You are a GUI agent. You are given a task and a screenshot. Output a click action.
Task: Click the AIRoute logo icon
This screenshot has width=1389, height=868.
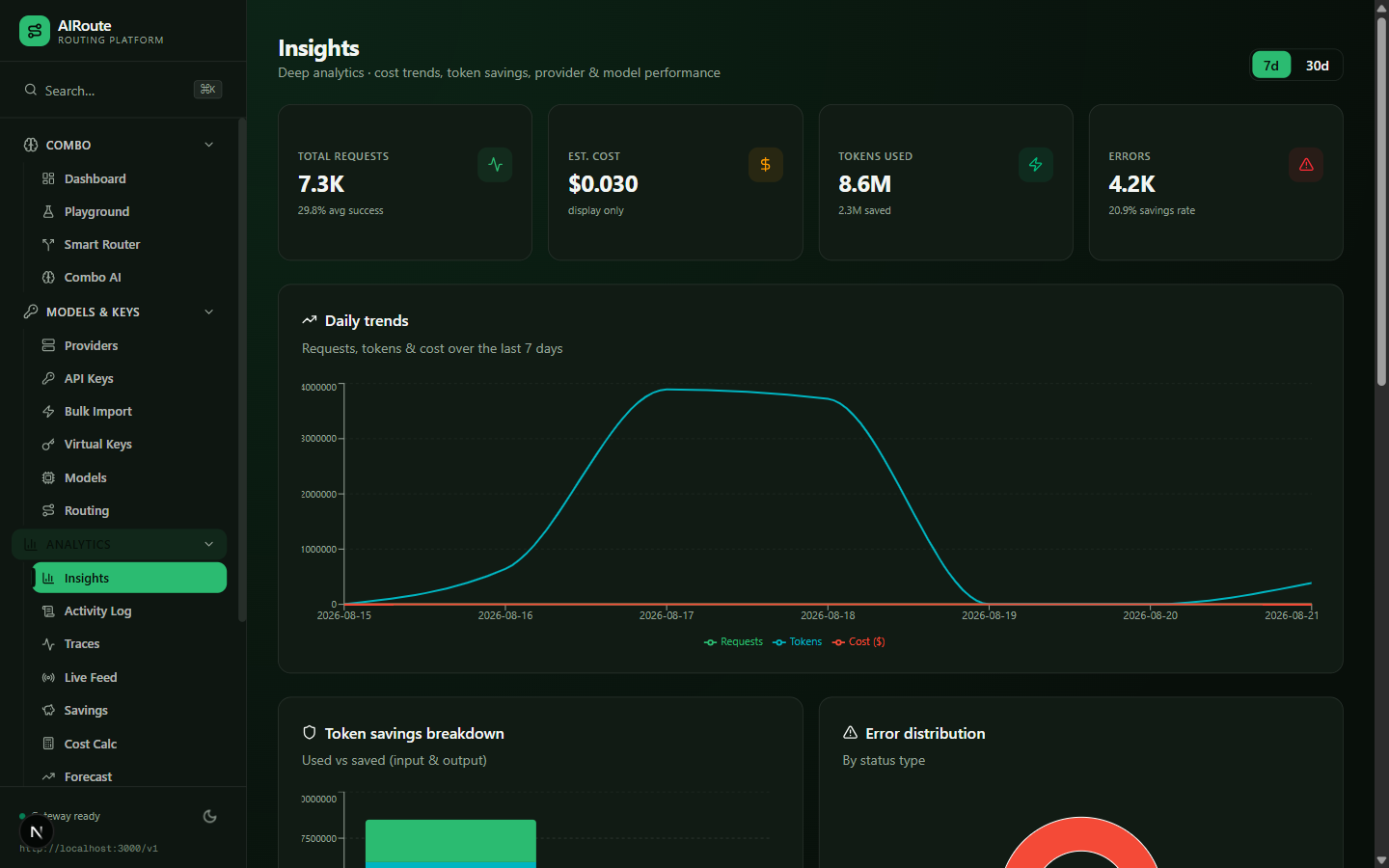(x=35, y=31)
